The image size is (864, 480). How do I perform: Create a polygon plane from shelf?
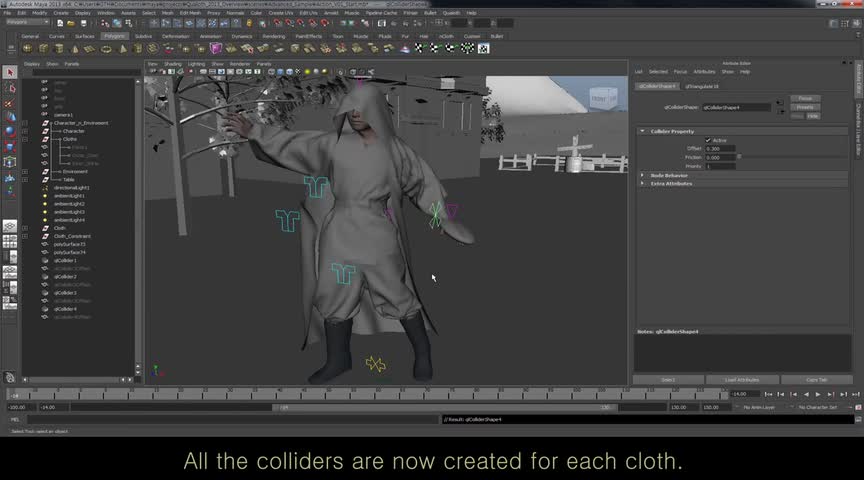89,48
